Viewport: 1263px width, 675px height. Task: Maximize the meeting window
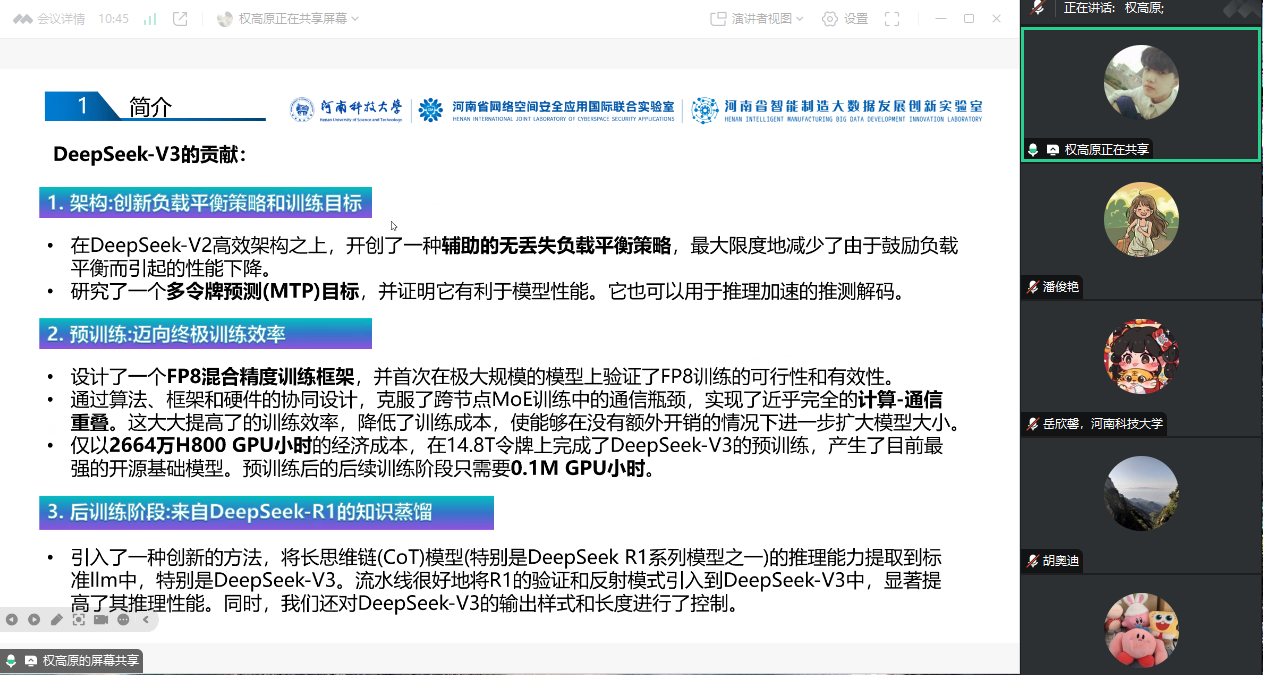click(968, 18)
